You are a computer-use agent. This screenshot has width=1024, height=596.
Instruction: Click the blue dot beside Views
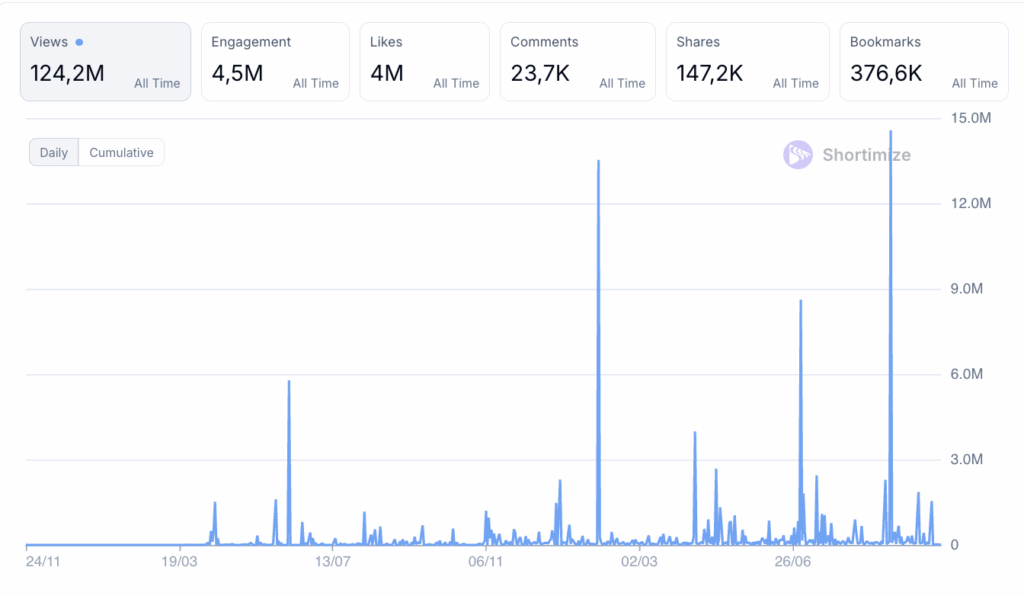pos(79,42)
